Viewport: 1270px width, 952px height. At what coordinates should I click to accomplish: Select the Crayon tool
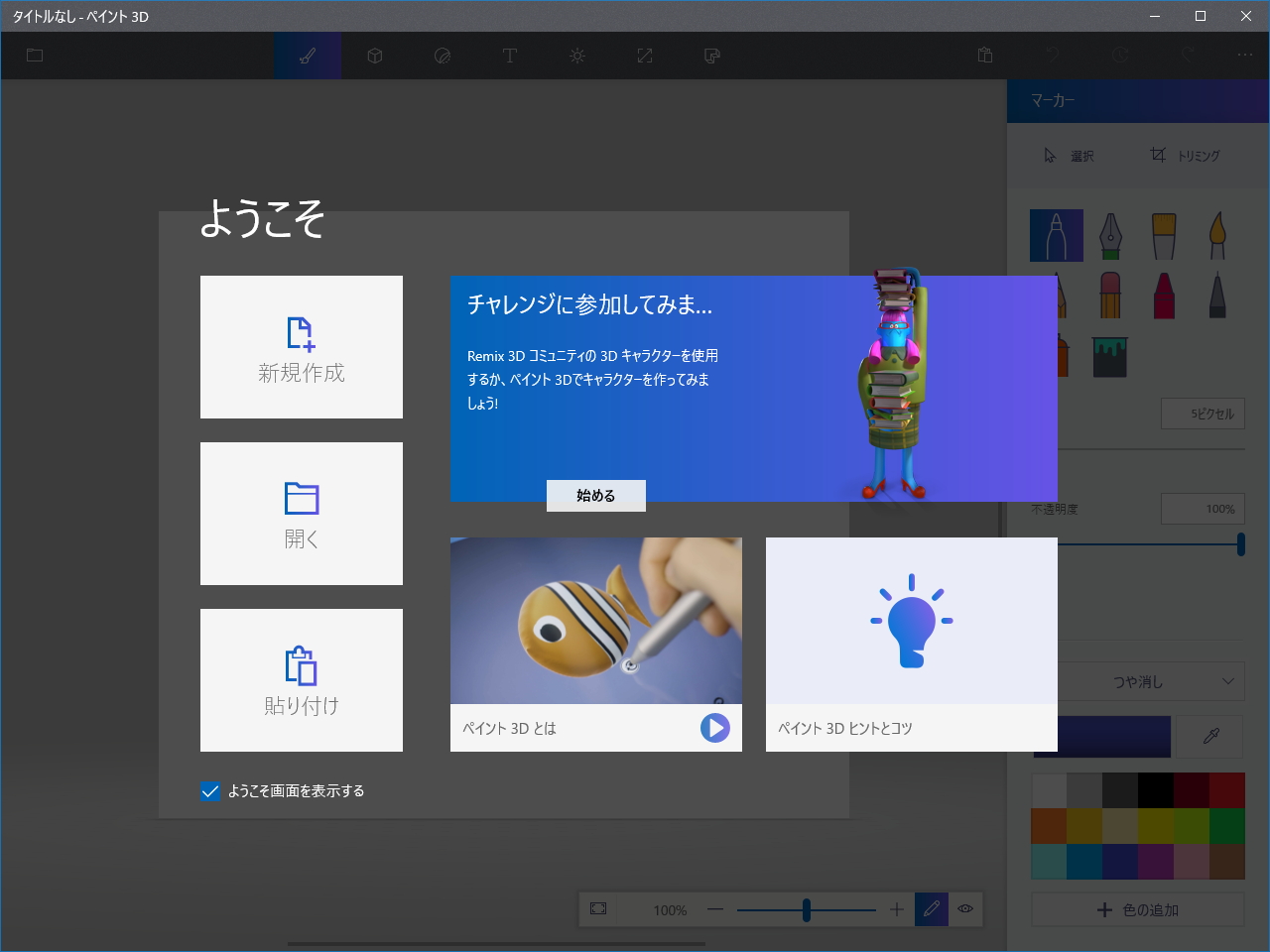[x=1163, y=293]
